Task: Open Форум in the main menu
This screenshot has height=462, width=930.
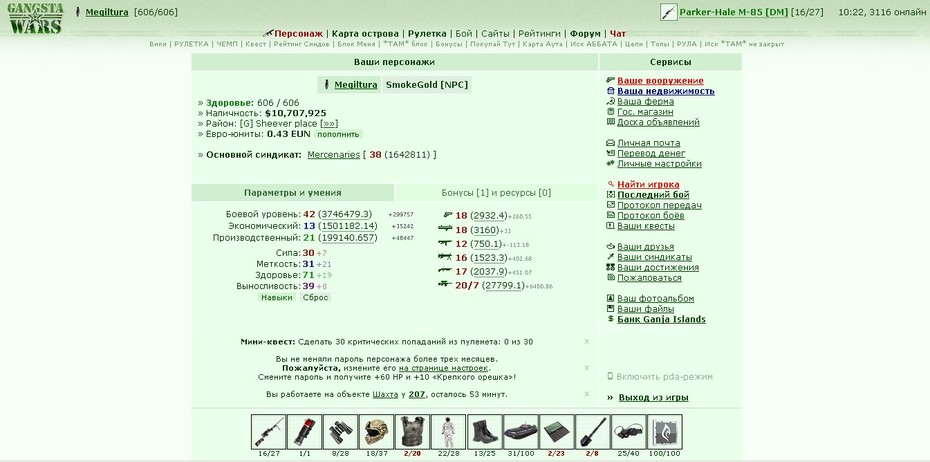Action: click(585, 34)
